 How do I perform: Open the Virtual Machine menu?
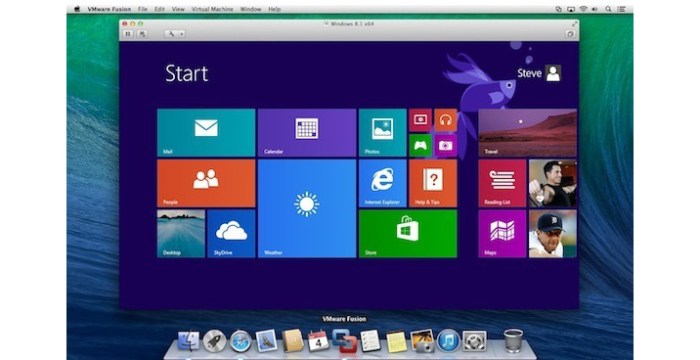tap(212, 9)
